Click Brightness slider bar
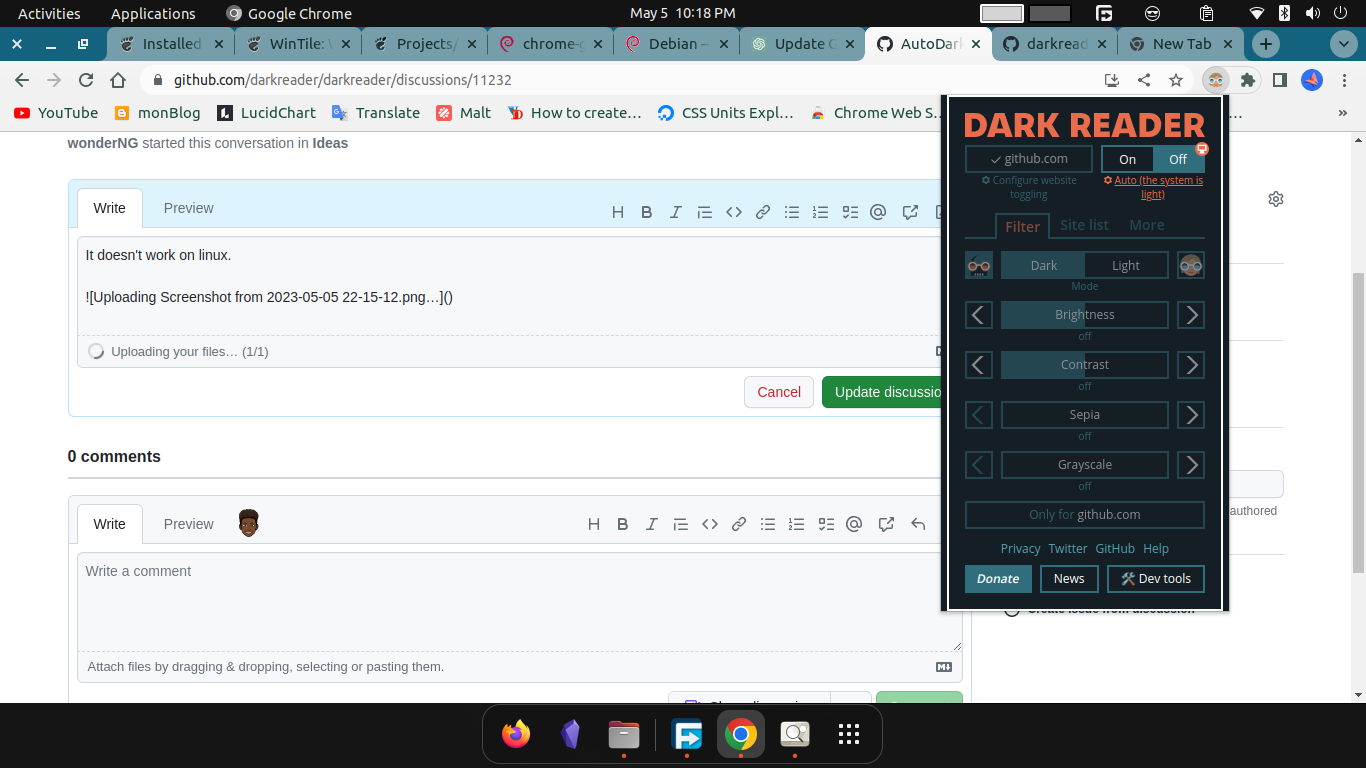 (x=1085, y=315)
